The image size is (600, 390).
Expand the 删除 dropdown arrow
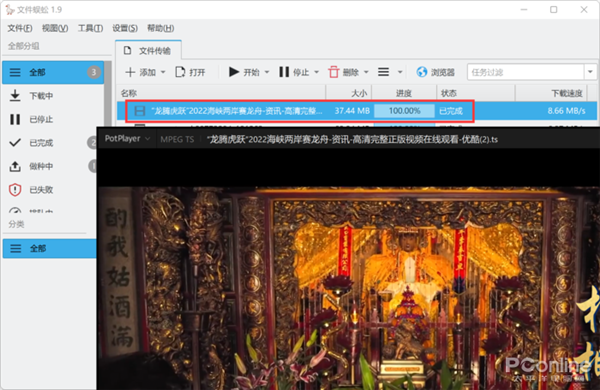[x=366, y=72]
